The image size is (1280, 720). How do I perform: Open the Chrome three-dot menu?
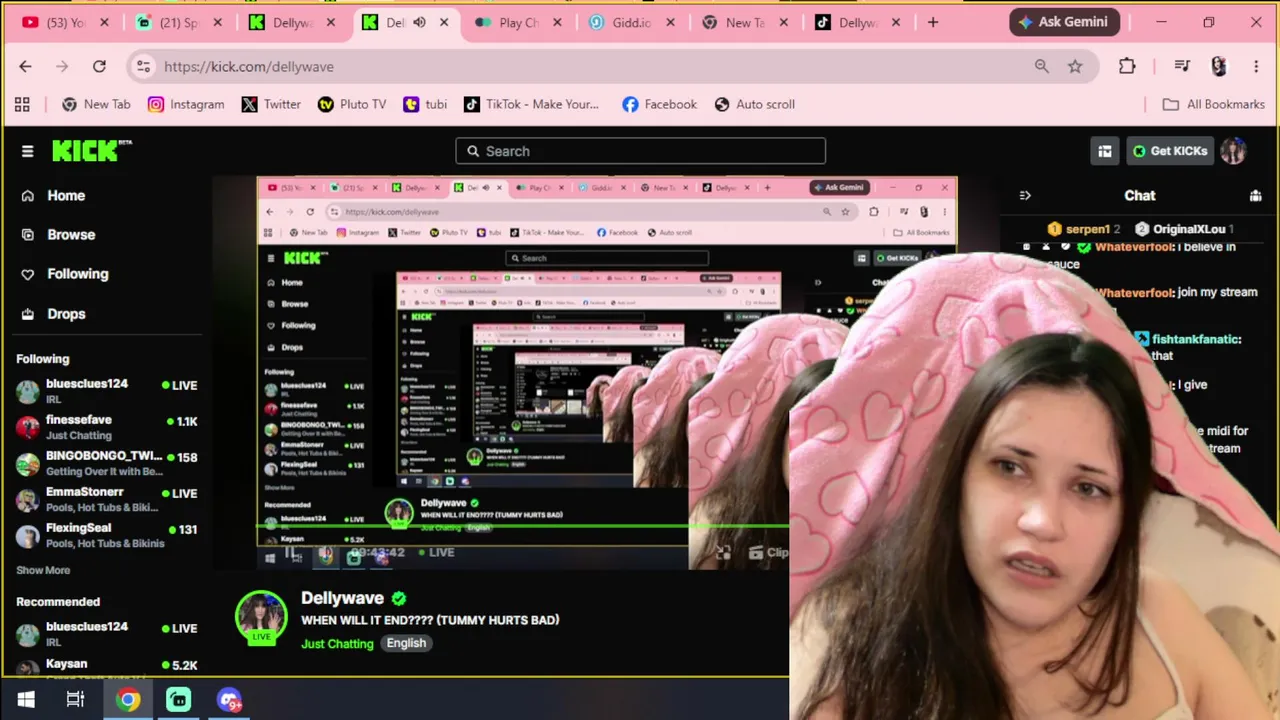point(1256,66)
